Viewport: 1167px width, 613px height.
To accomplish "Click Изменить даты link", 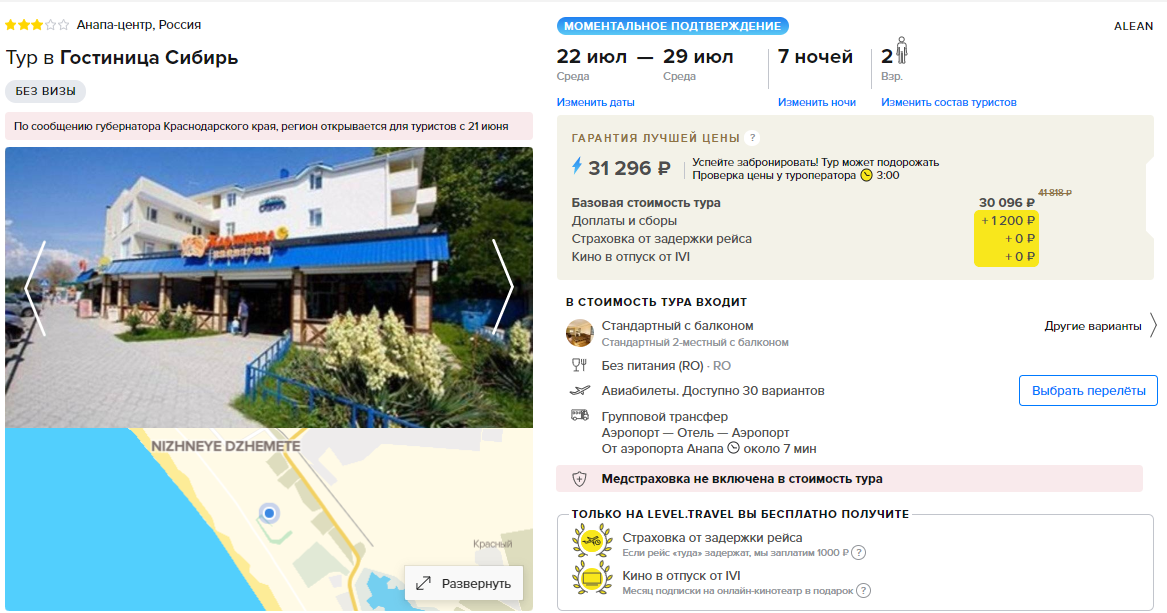I will click(595, 102).
